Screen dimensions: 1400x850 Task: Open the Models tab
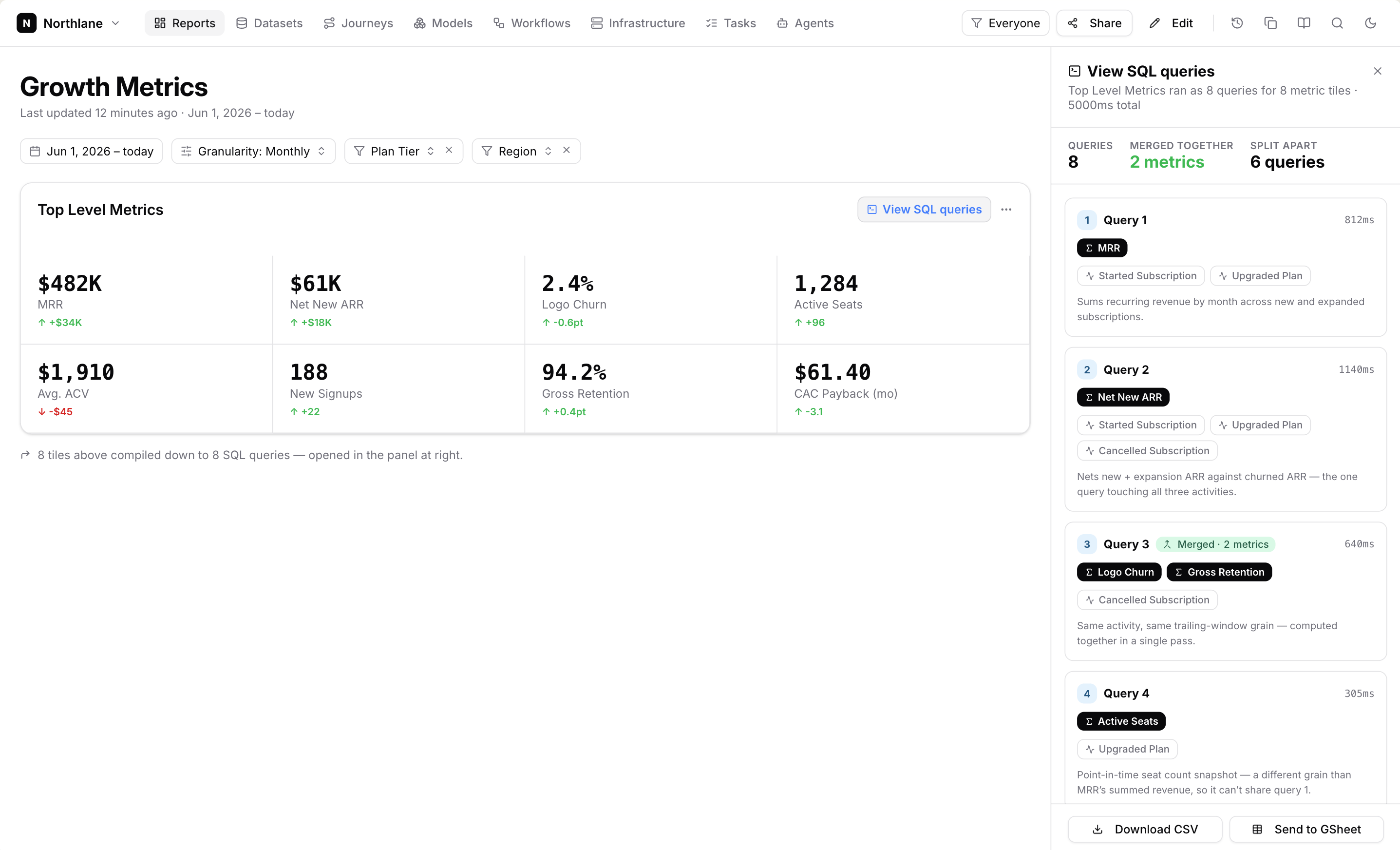443,23
